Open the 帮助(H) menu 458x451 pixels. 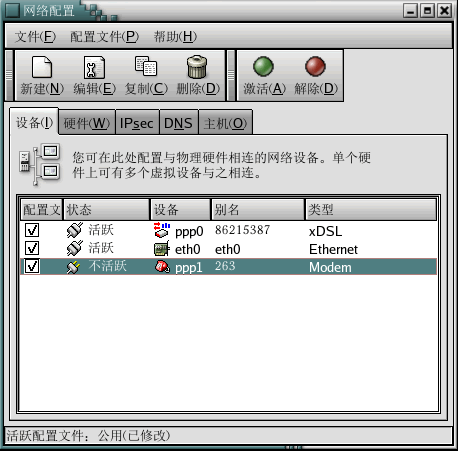coord(175,36)
